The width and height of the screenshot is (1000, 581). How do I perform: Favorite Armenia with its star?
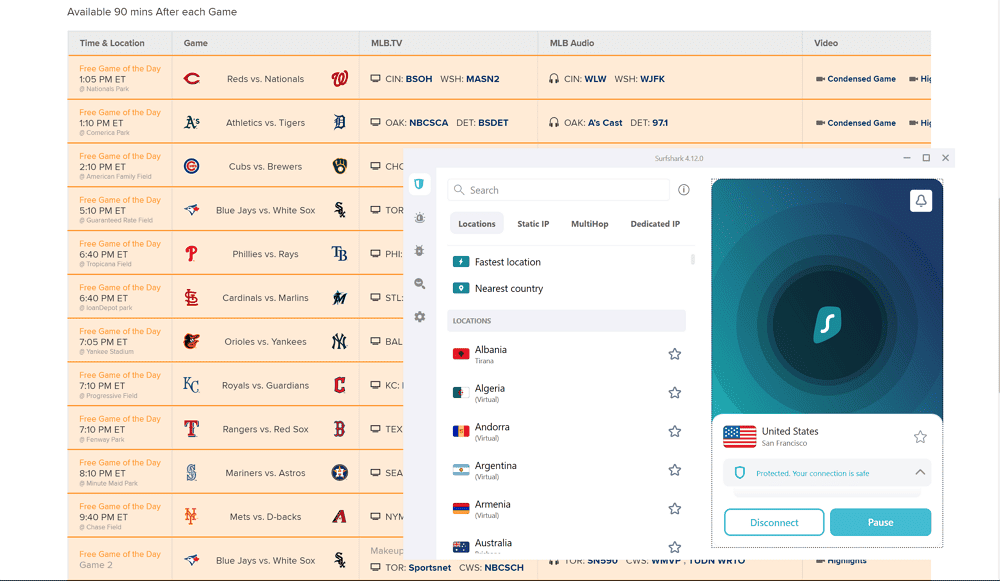[x=675, y=509]
